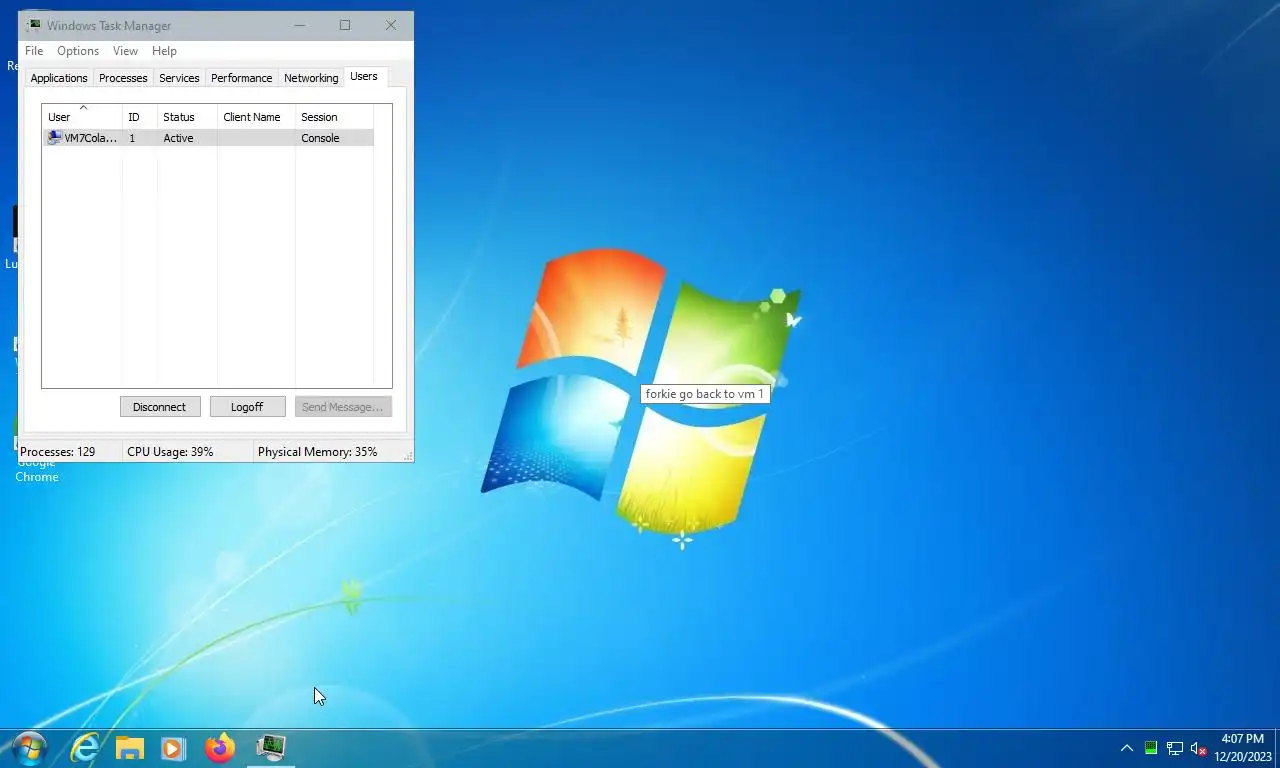
Task: Maximize the Task Manager window
Action: [345, 25]
